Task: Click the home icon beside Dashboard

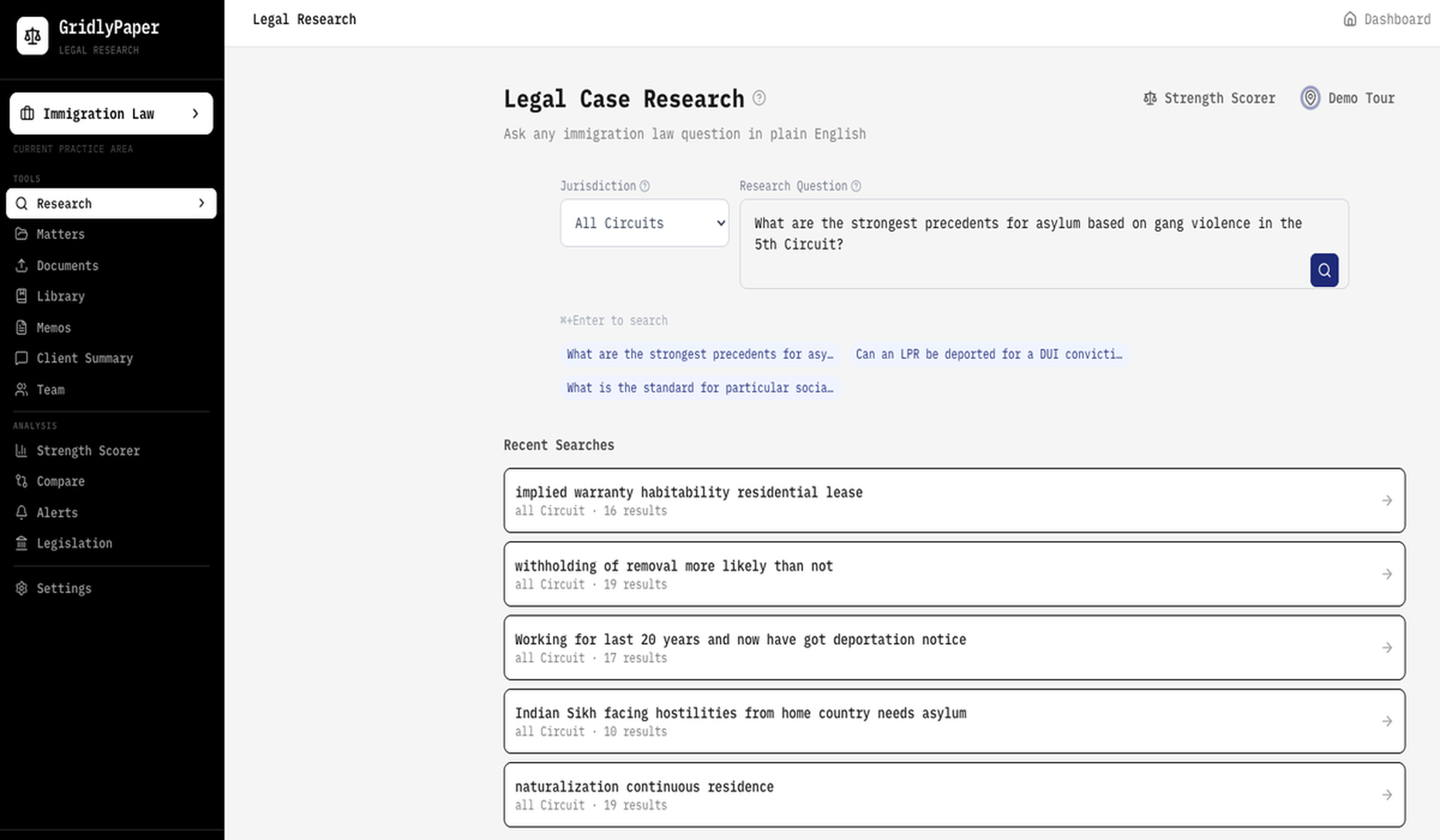Action: [1349, 19]
